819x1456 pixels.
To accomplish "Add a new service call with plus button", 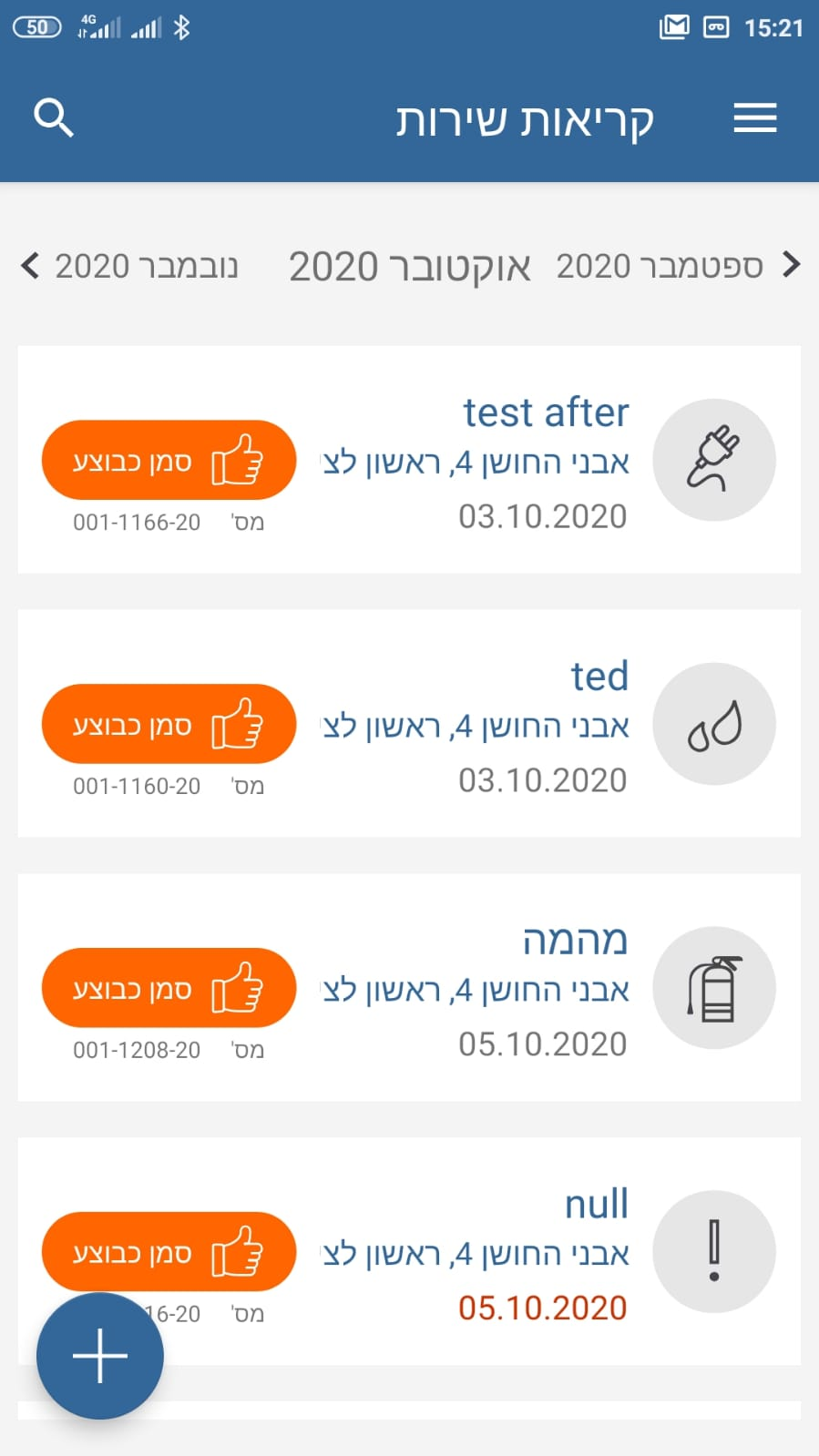I will pos(100,1356).
